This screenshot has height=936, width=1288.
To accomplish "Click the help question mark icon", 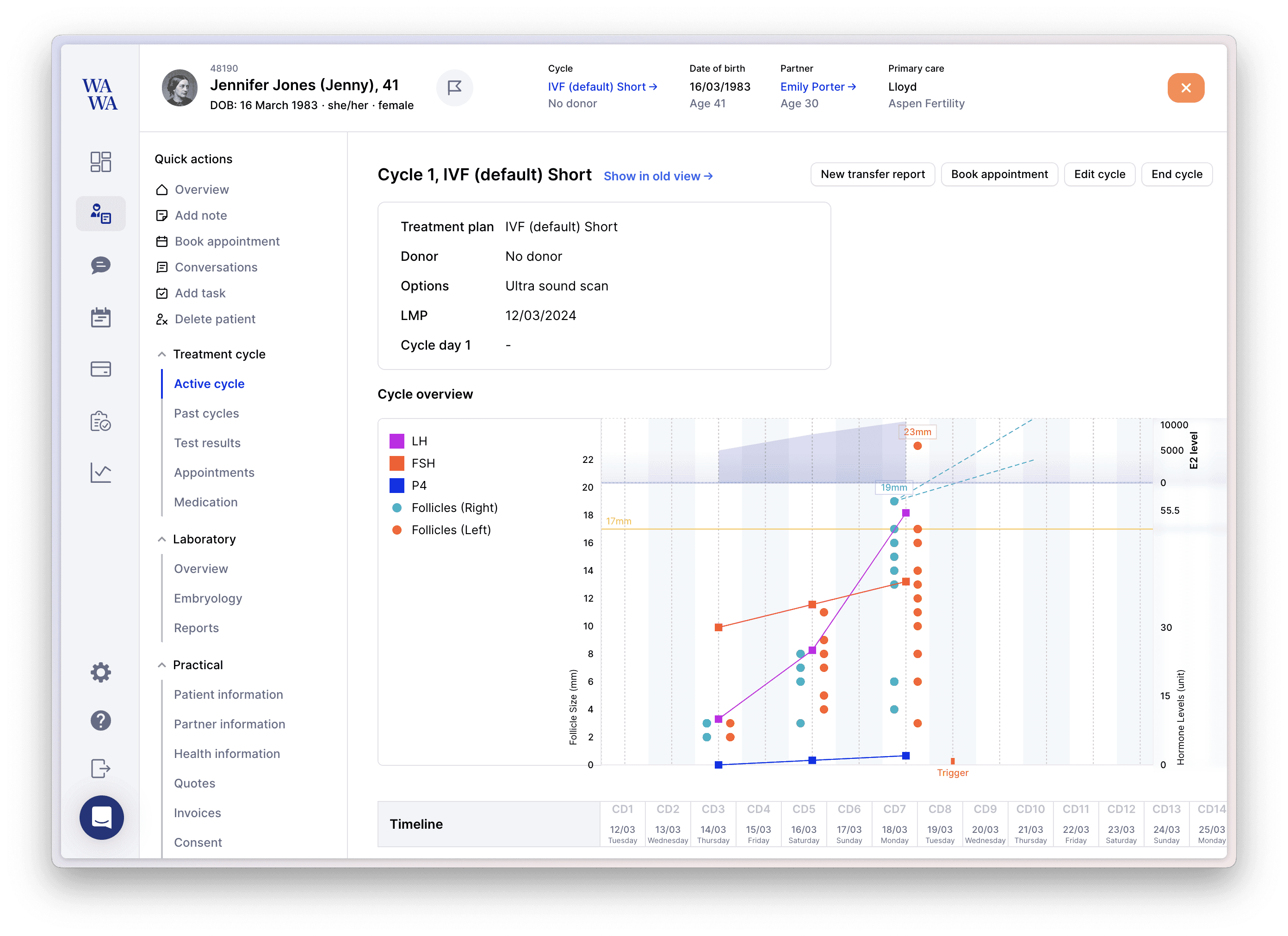I will (100, 720).
